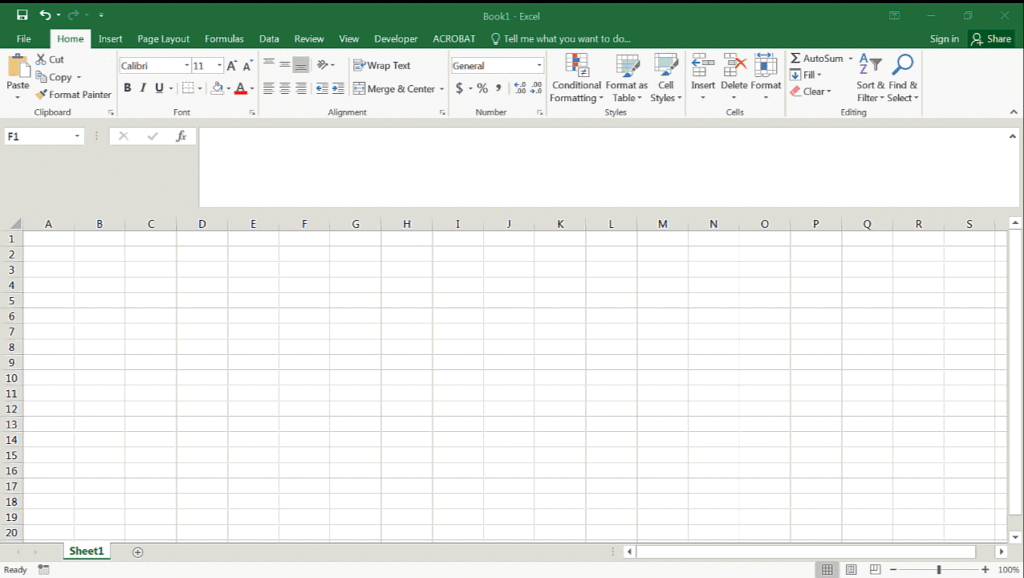This screenshot has height=578, width=1024.
Task: Toggle Italic formatting
Action: (143, 89)
